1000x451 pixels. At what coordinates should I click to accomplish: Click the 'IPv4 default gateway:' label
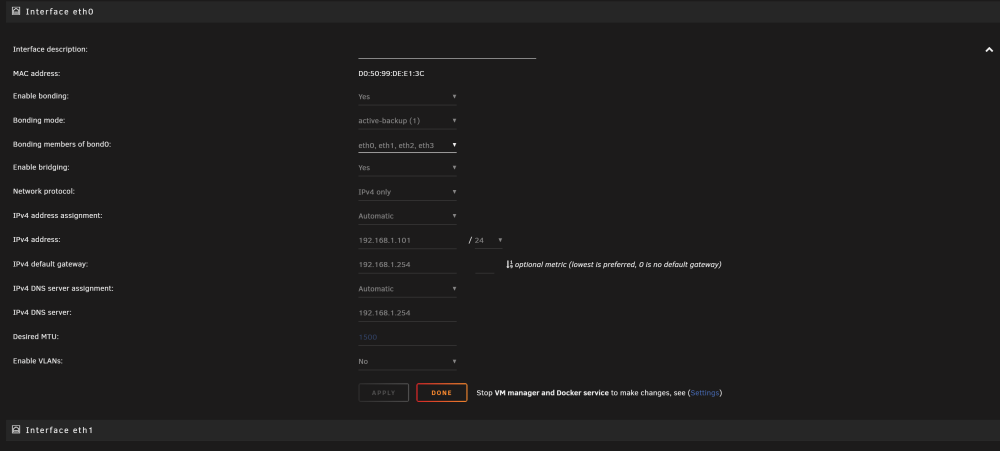50,264
